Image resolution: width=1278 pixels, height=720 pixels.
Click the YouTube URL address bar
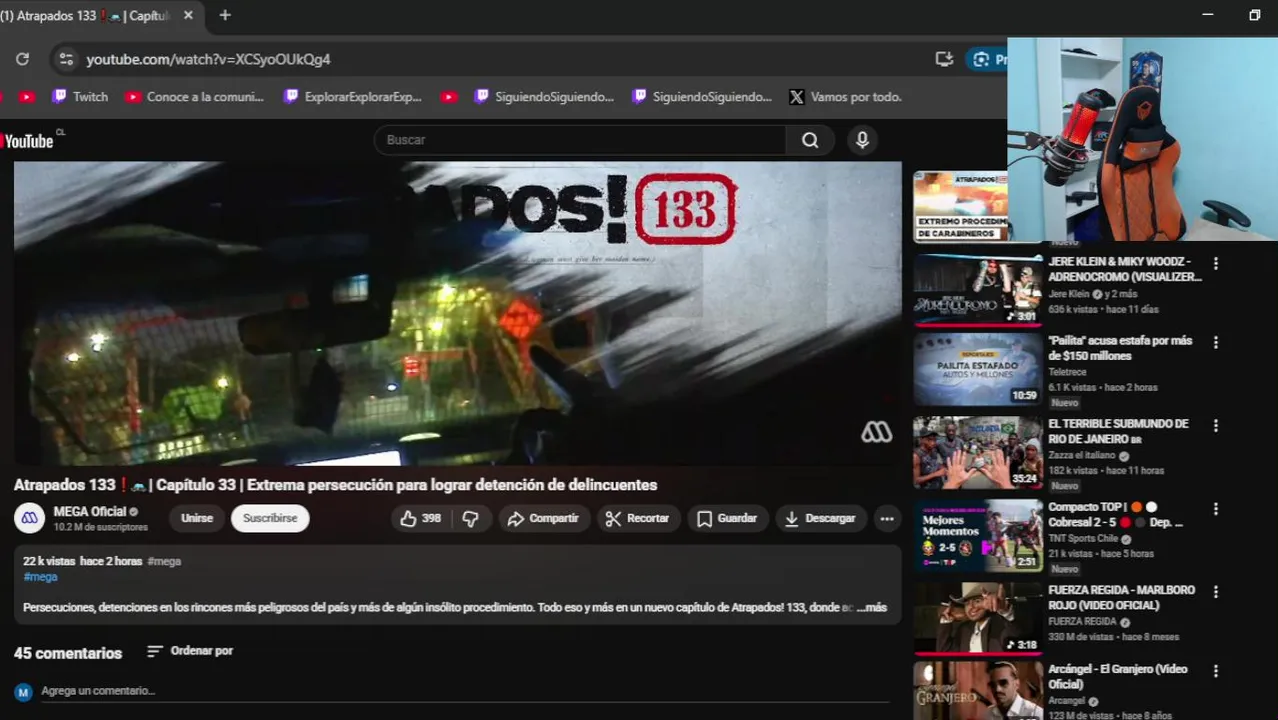click(208, 59)
